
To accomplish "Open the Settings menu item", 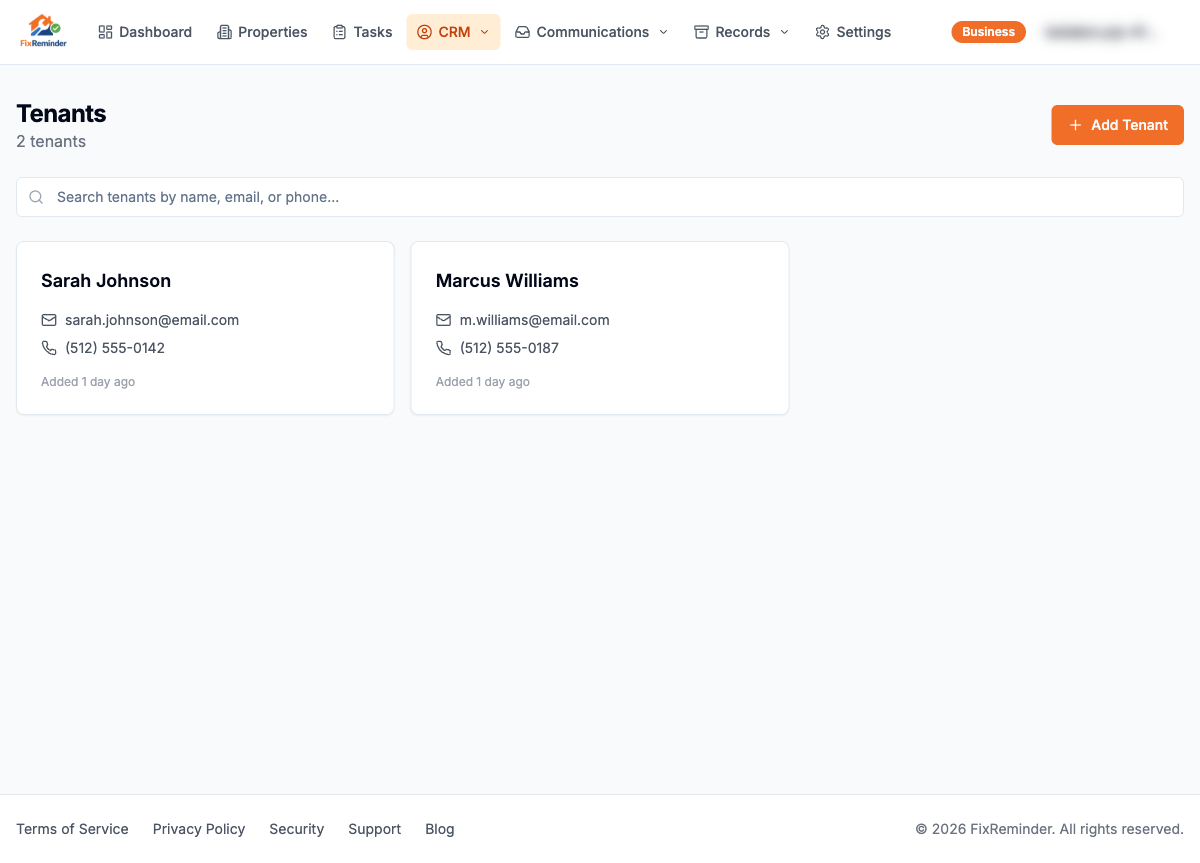I will tap(853, 32).
